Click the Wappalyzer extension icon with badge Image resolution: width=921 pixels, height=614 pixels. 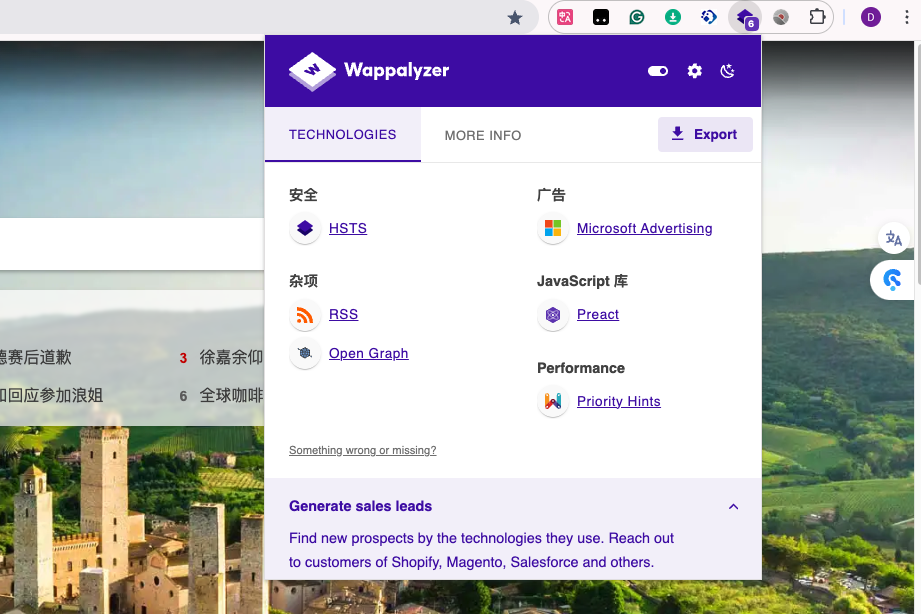(x=745, y=17)
